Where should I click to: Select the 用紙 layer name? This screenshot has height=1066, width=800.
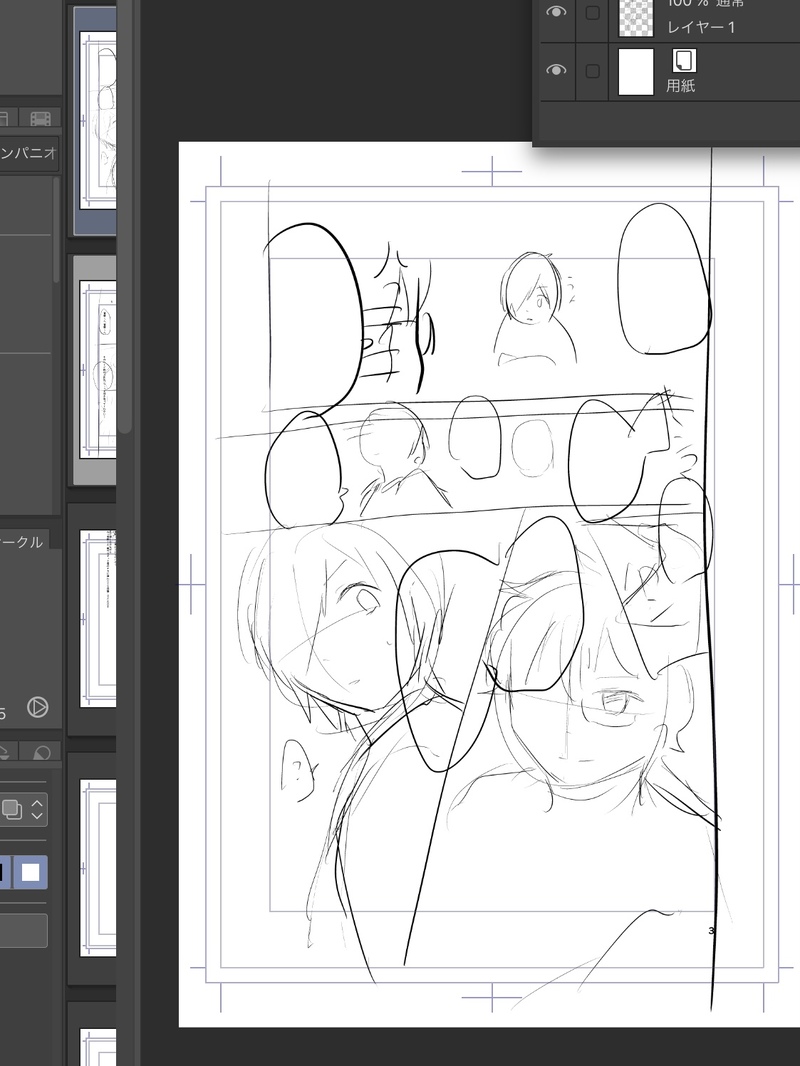680,86
